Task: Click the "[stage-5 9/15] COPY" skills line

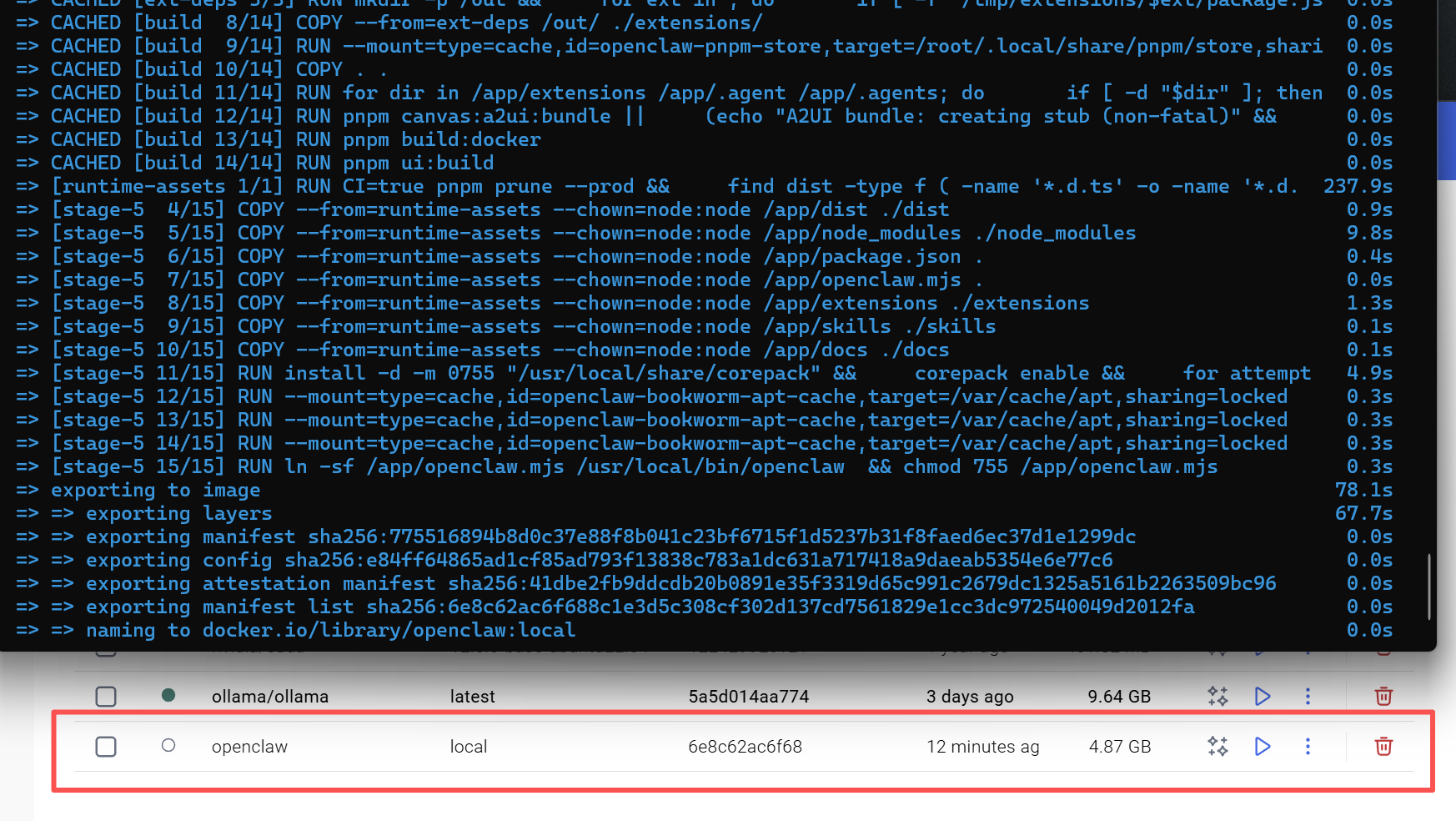Action: tap(505, 326)
